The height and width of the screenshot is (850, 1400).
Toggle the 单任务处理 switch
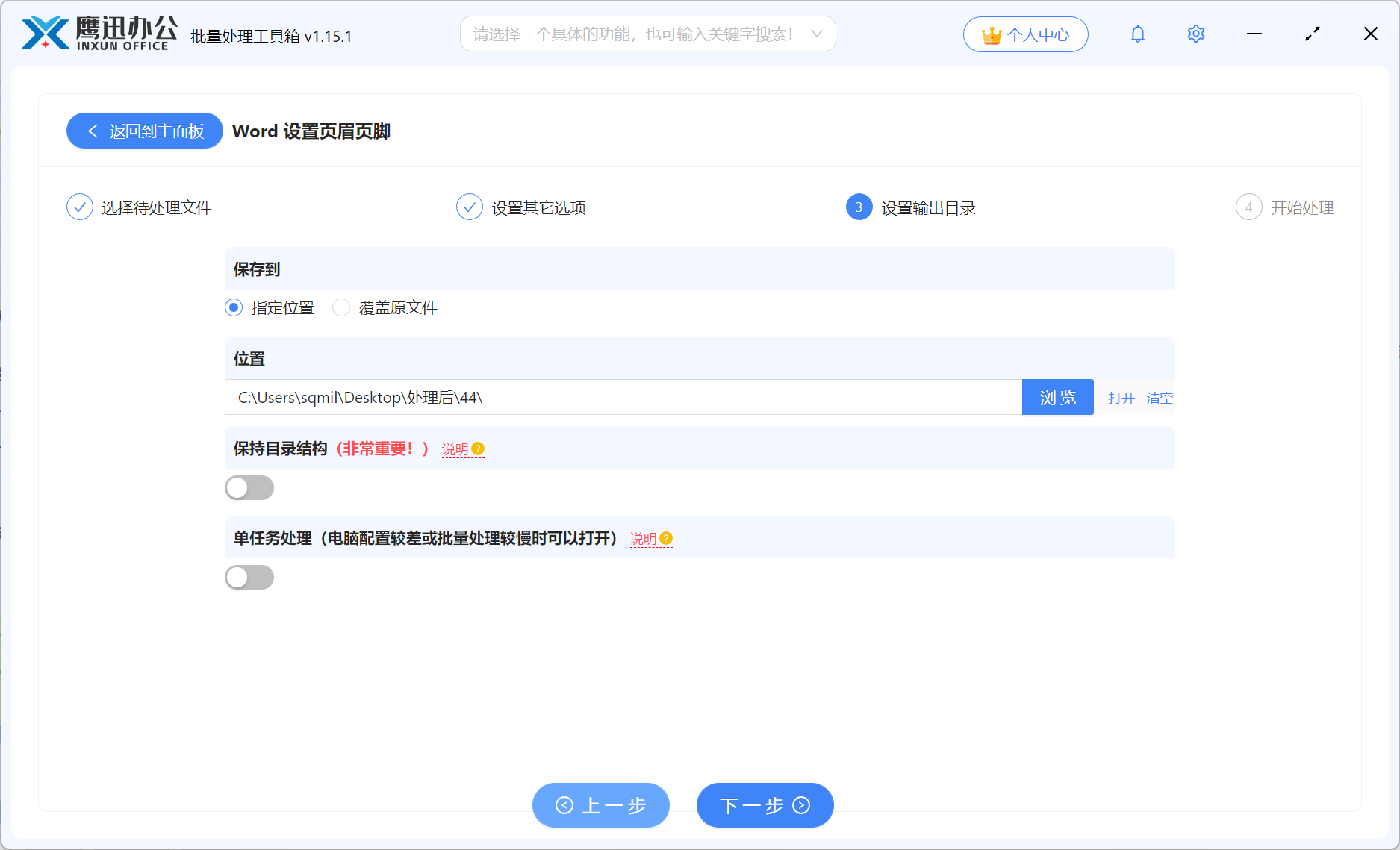tap(249, 578)
